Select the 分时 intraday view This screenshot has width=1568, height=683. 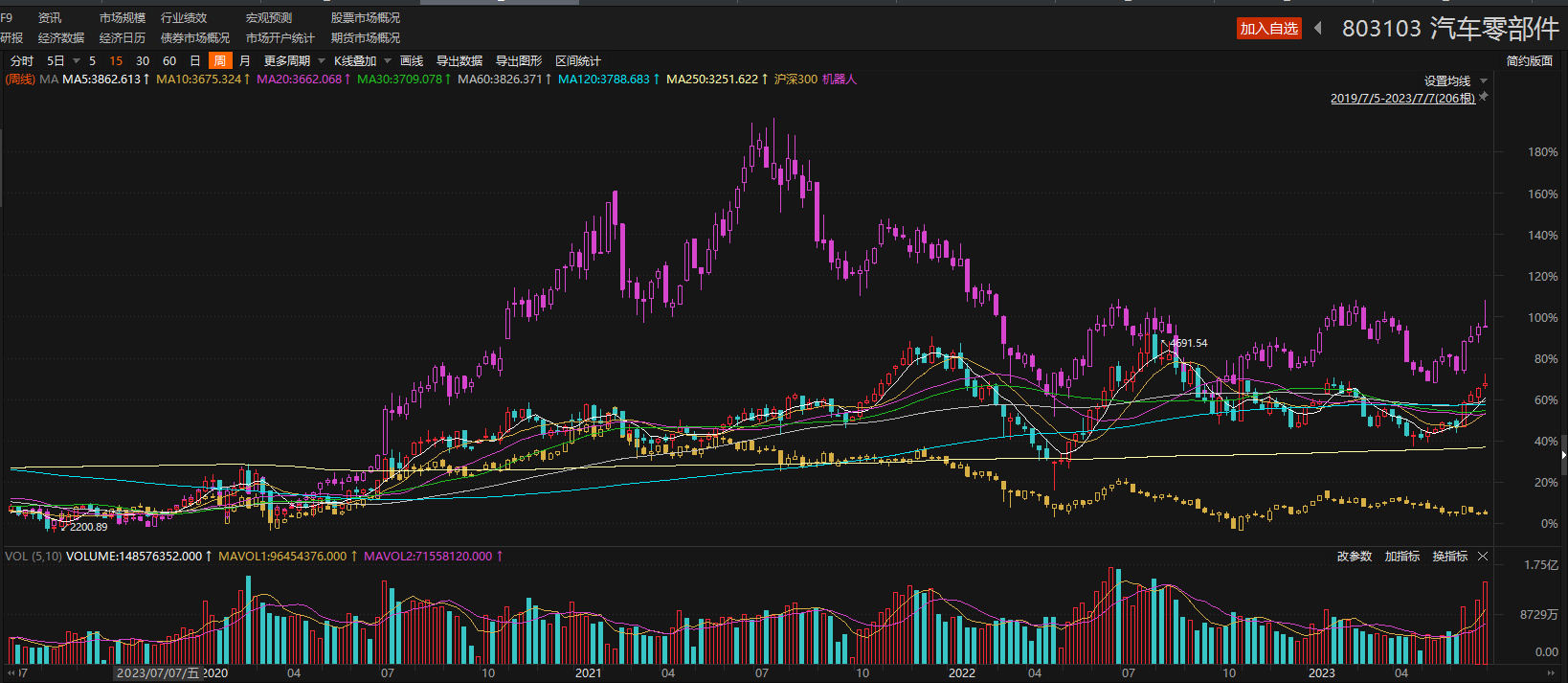pos(22,61)
